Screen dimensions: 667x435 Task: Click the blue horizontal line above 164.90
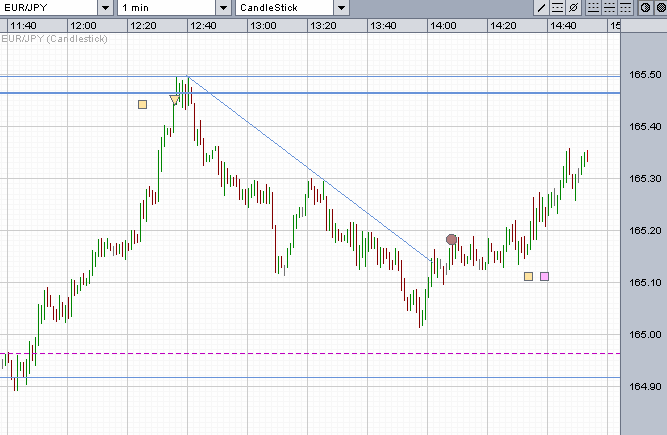click(x=310, y=377)
